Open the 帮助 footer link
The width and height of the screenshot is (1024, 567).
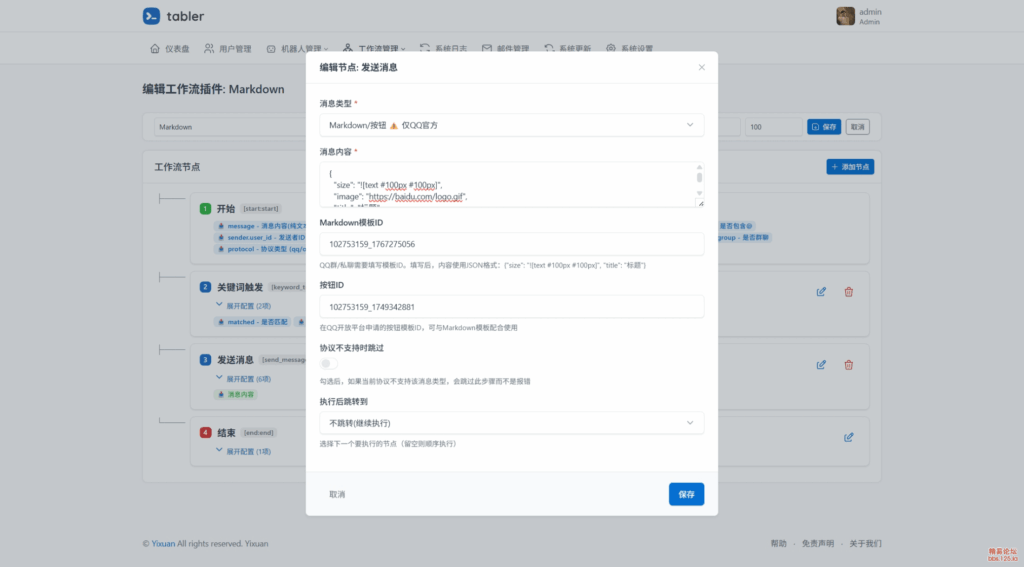778,543
